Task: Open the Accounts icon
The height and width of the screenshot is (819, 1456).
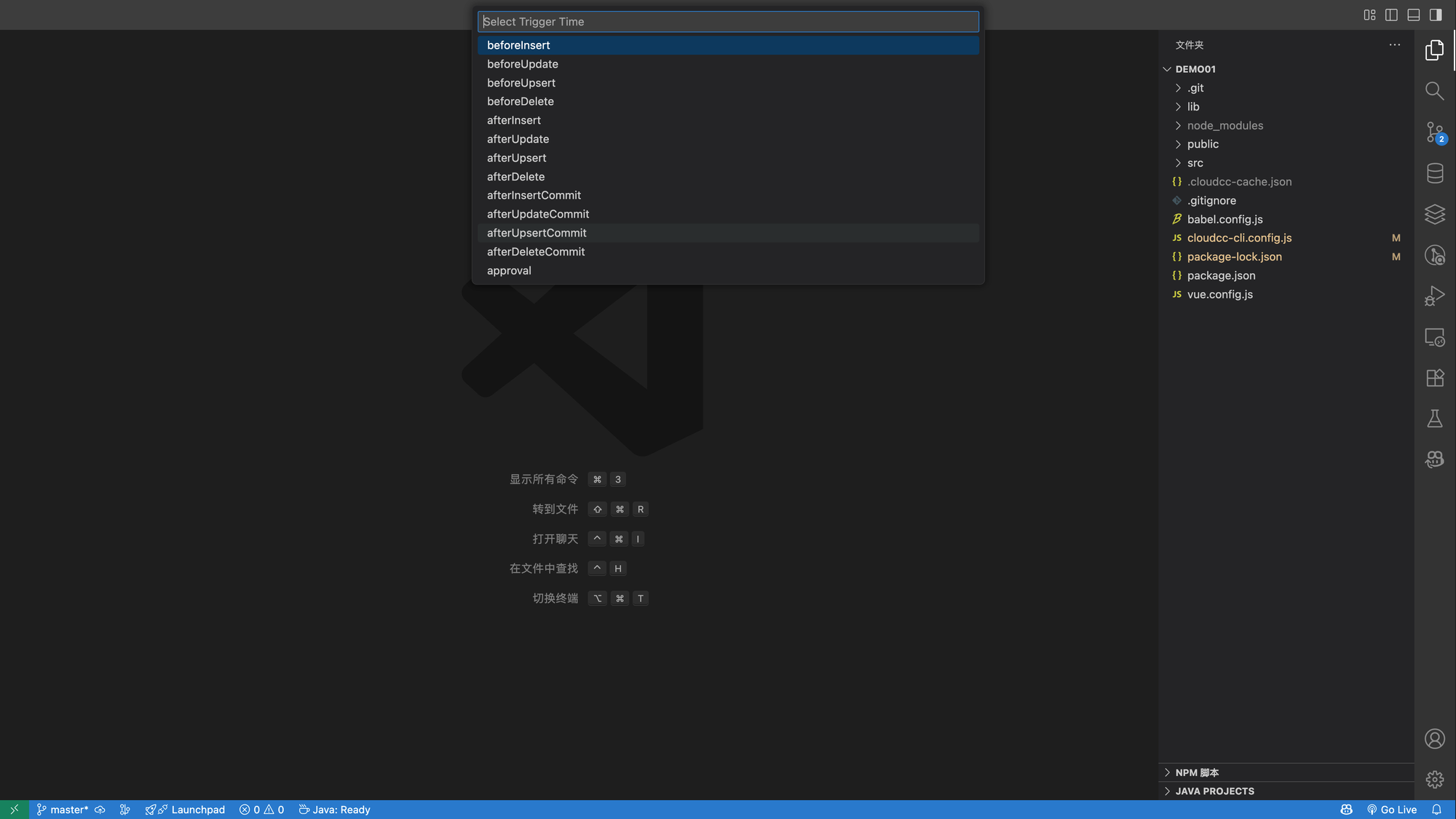Action: (x=1434, y=739)
